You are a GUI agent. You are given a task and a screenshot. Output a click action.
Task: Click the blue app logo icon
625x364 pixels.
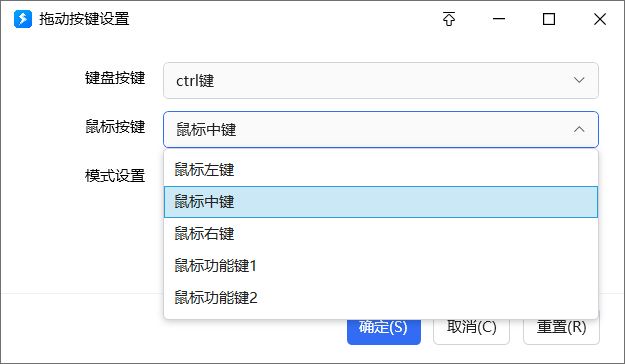pos(23,19)
